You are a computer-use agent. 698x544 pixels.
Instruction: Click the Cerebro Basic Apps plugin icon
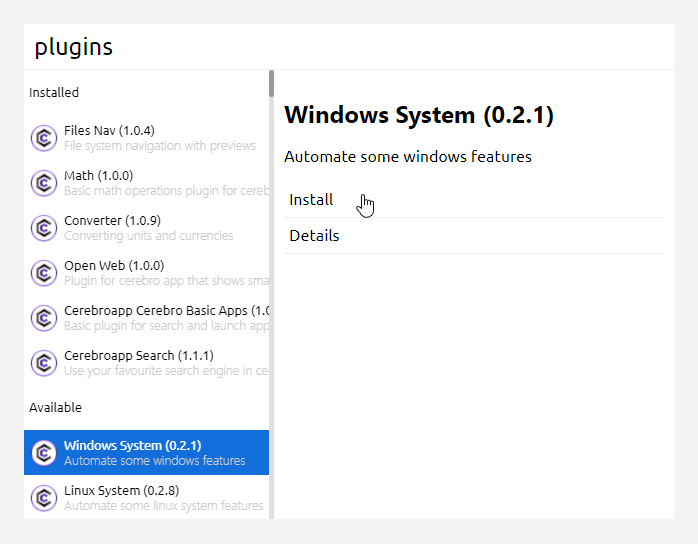tap(44, 318)
